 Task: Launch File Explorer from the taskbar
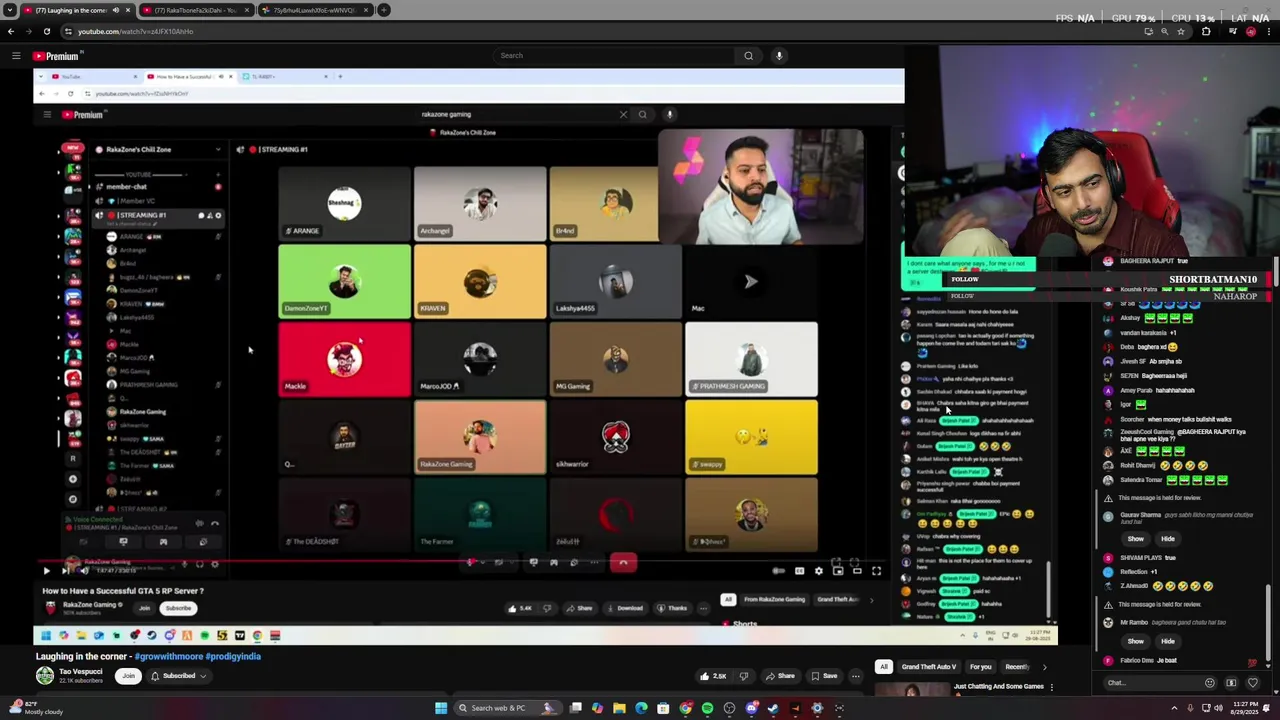click(x=619, y=708)
